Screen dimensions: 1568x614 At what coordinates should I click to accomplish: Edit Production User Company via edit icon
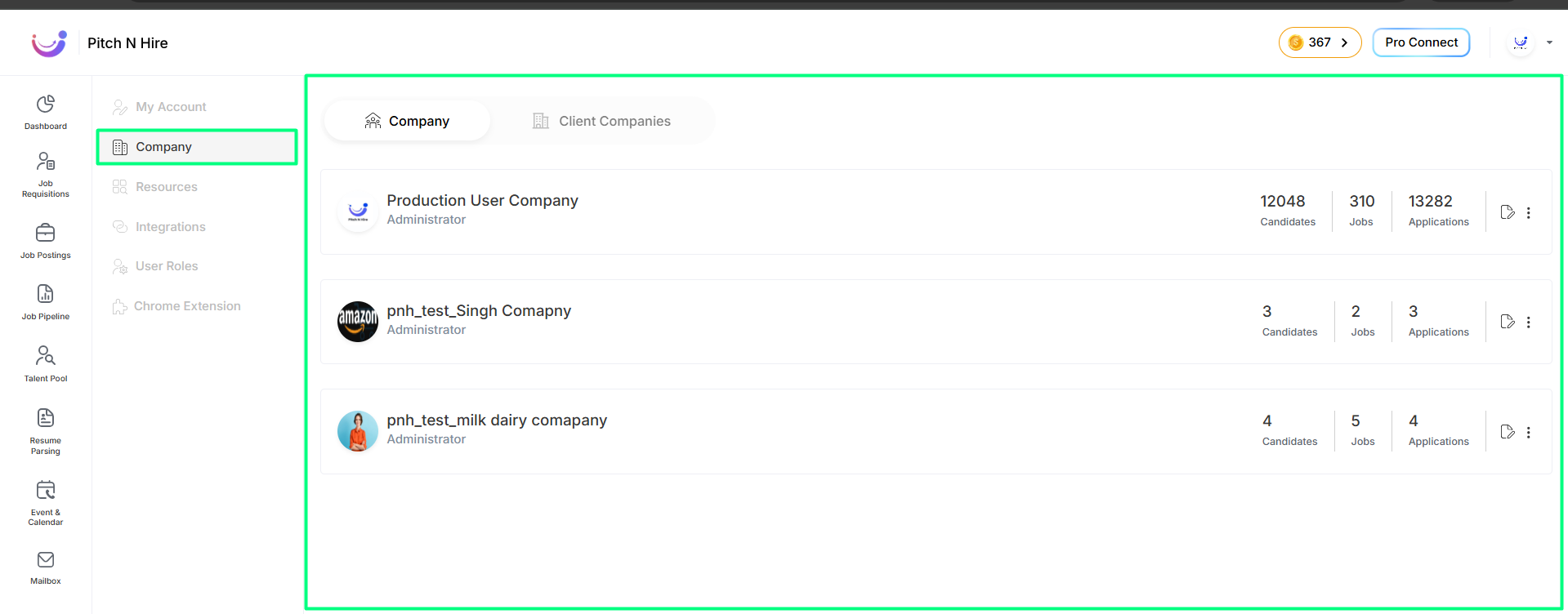[1508, 212]
